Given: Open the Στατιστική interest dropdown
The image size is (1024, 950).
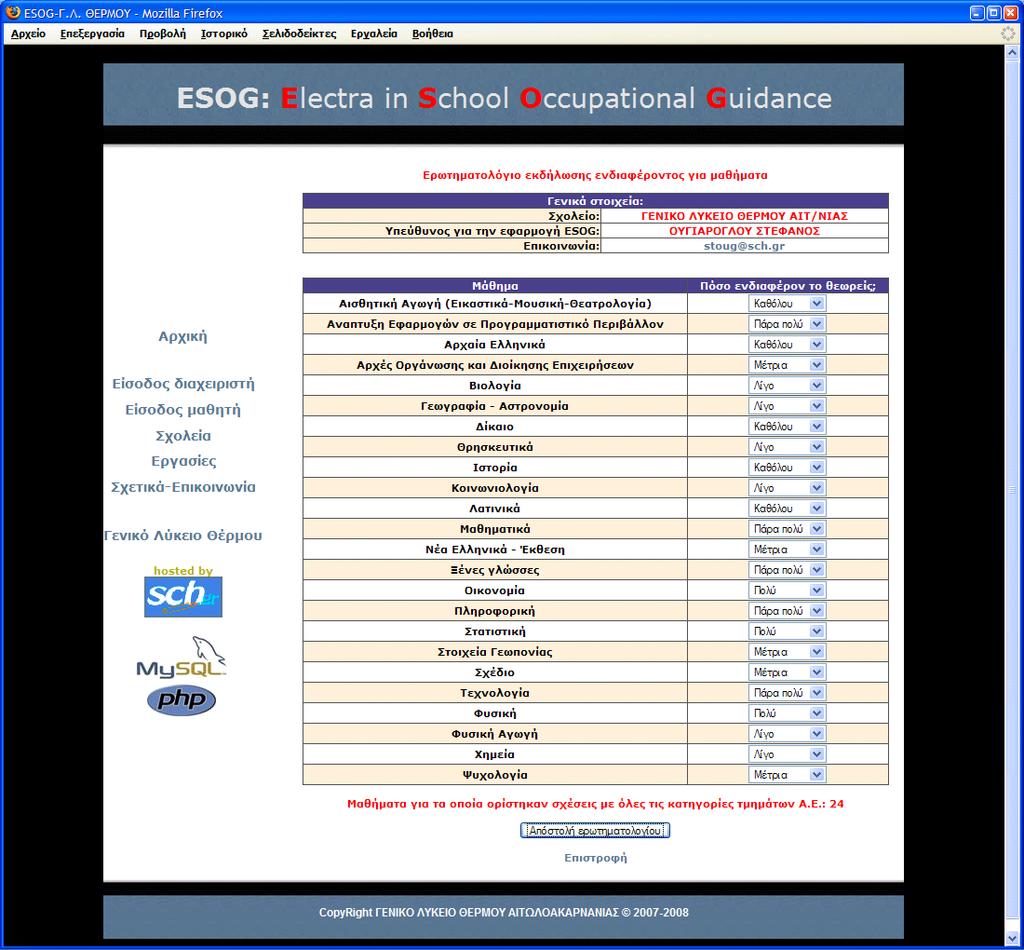Looking at the screenshot, I should (787, 631).
